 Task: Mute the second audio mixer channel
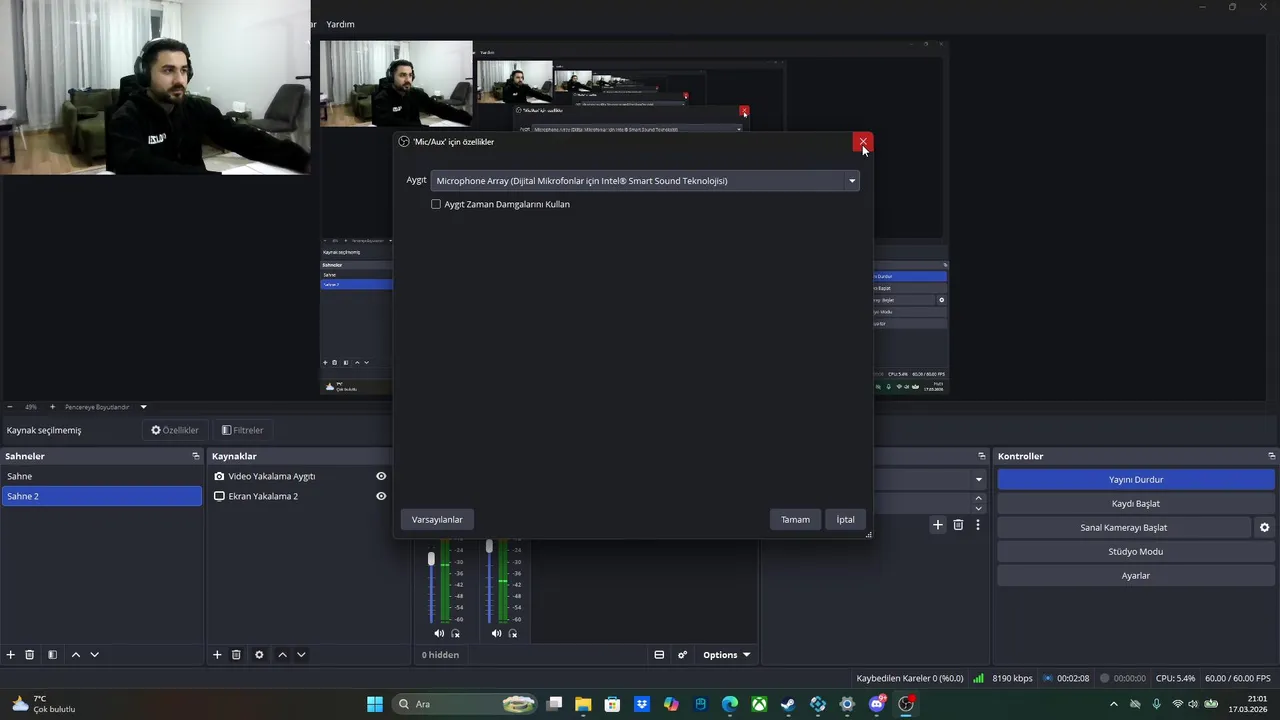click(x=496, y=633)
